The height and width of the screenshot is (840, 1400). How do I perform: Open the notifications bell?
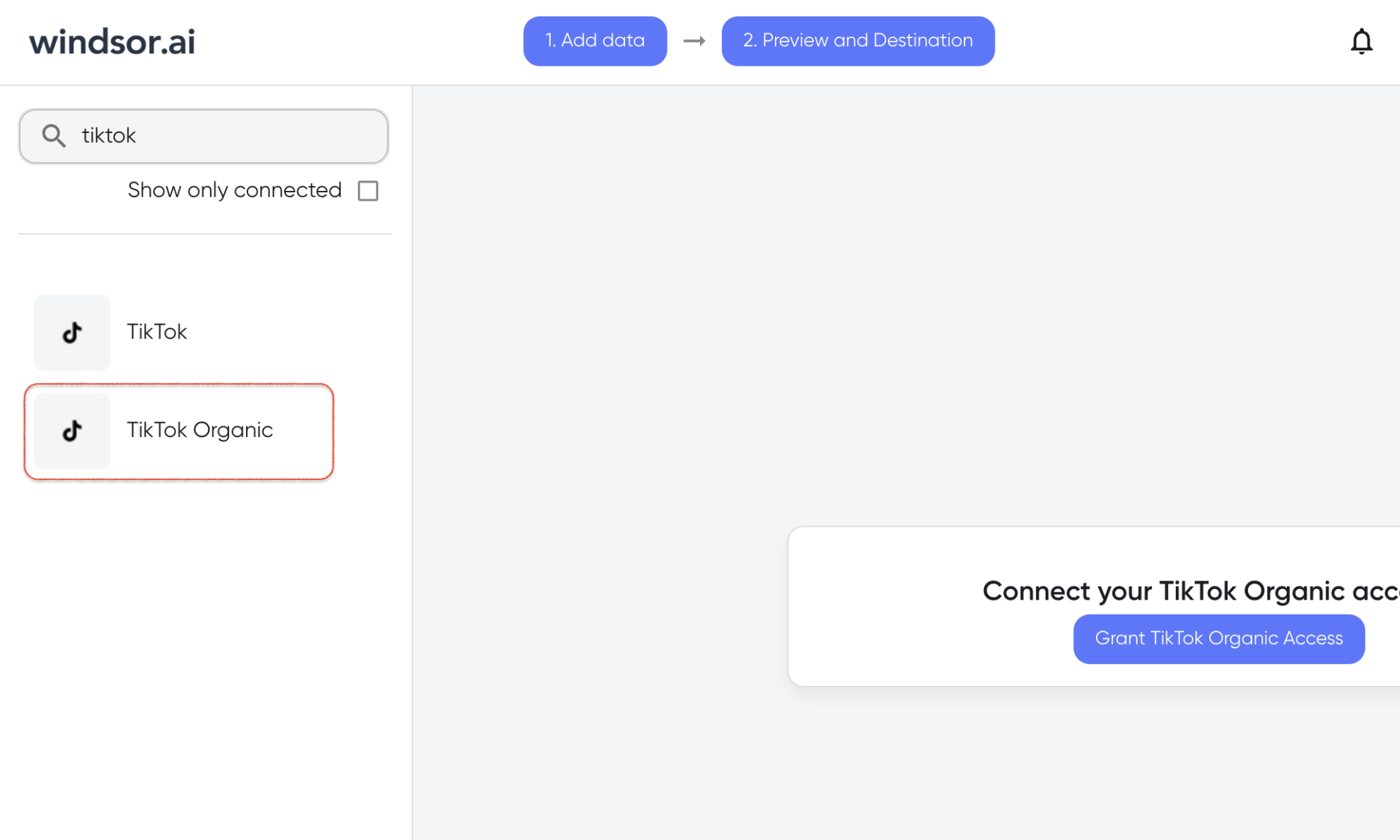click(x=1361, y=42)
